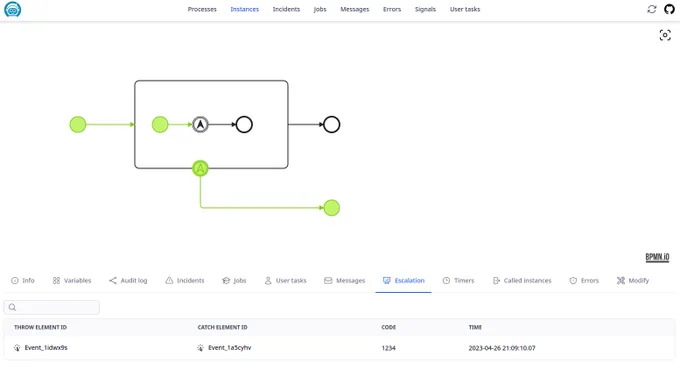The width and height of the screenshot is (680, 370).
Task: Click the refresh icon
Action: (652, 9)
